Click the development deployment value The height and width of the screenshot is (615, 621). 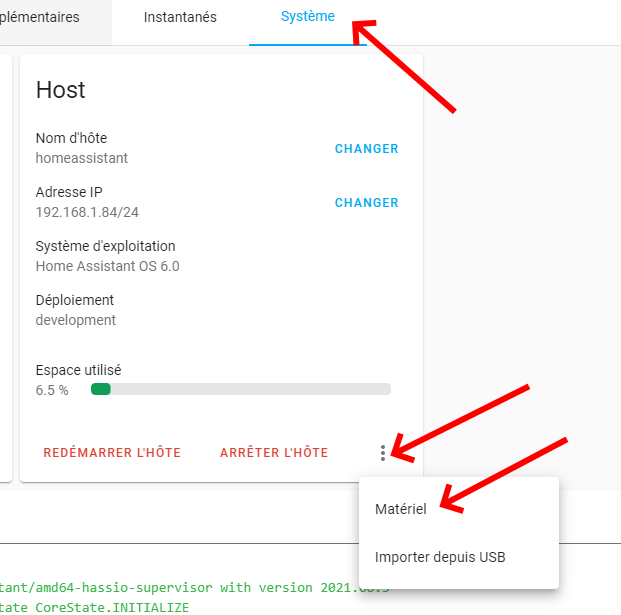pos(76,320)
